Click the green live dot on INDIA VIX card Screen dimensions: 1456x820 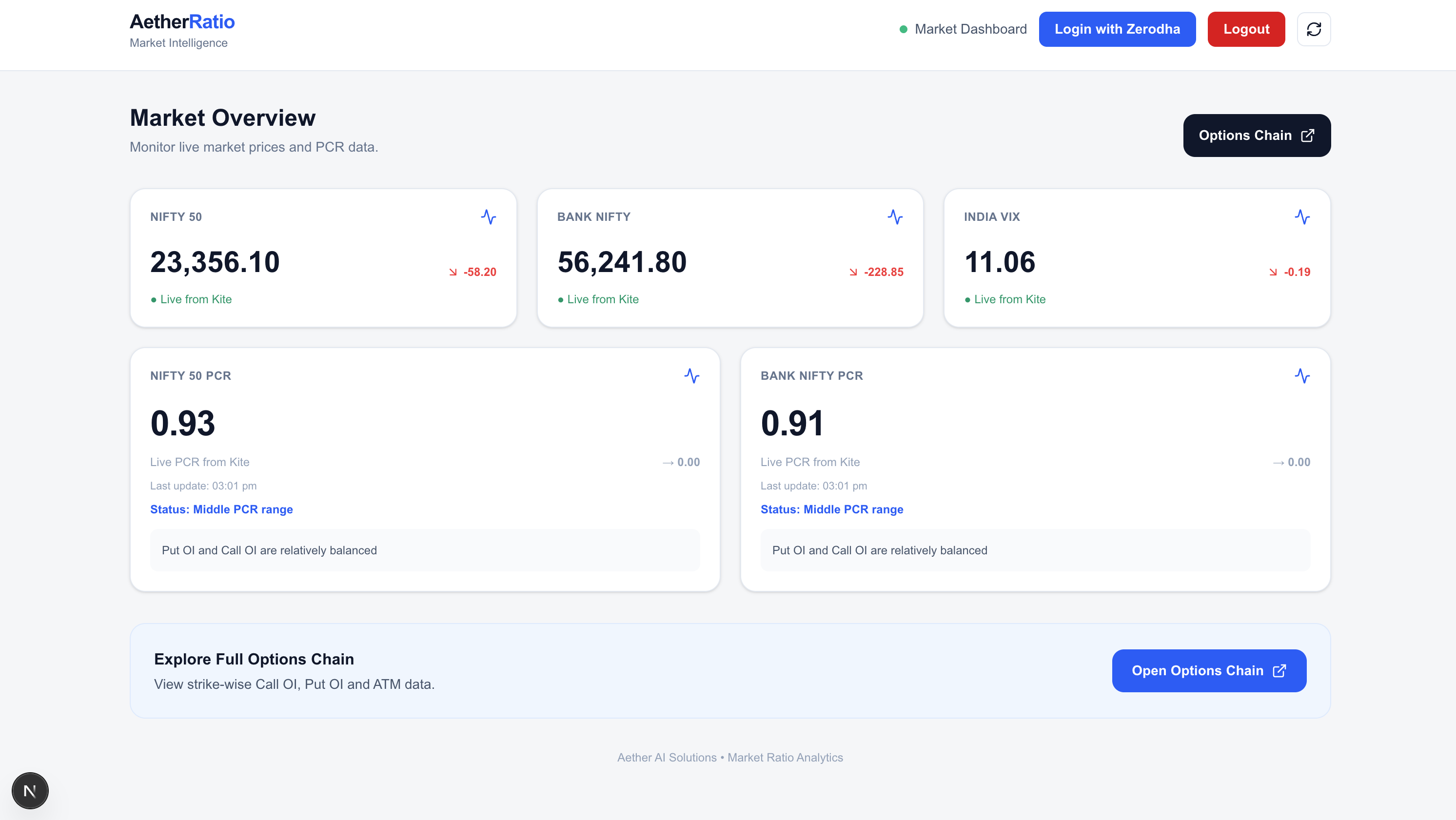pyautogui.click(x=967, y=300)
